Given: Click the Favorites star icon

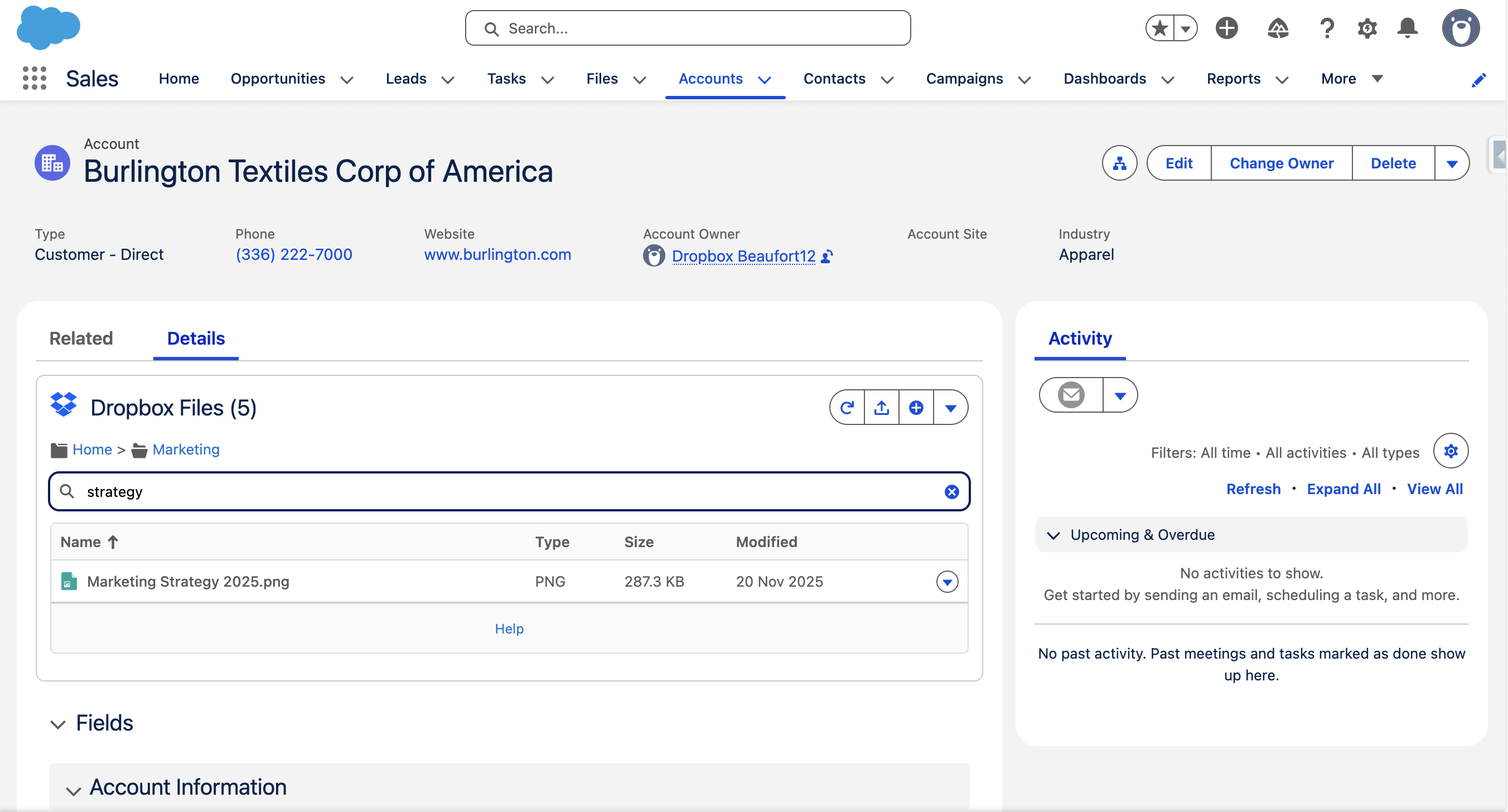Looking at the screenshot, I should (1159, 28).
